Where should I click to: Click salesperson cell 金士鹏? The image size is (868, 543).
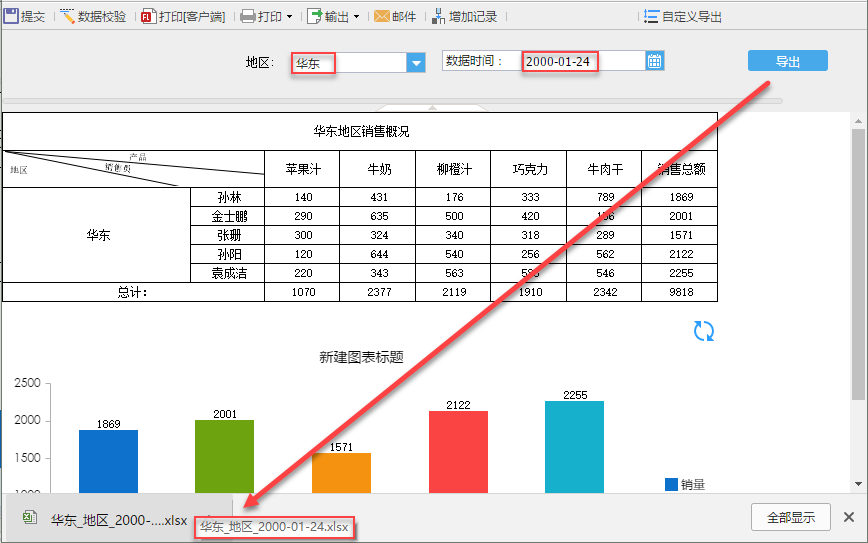(228, 216)
